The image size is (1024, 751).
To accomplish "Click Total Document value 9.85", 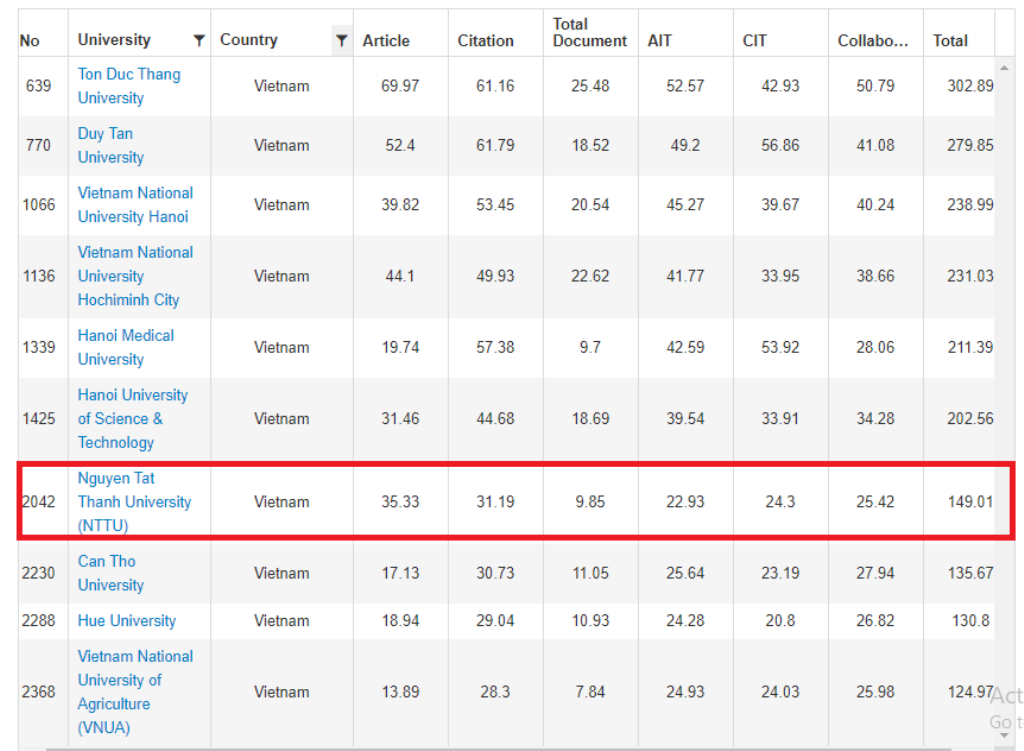I will tap(590, 502).
